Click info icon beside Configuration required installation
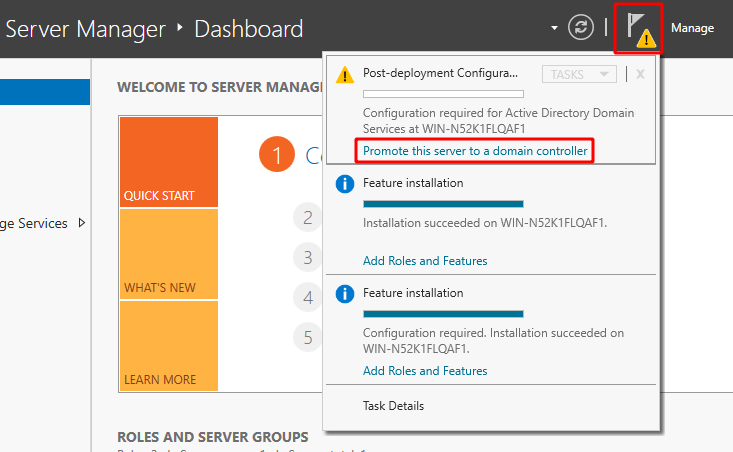Viewport: 733px width, 452px height. 345,294
